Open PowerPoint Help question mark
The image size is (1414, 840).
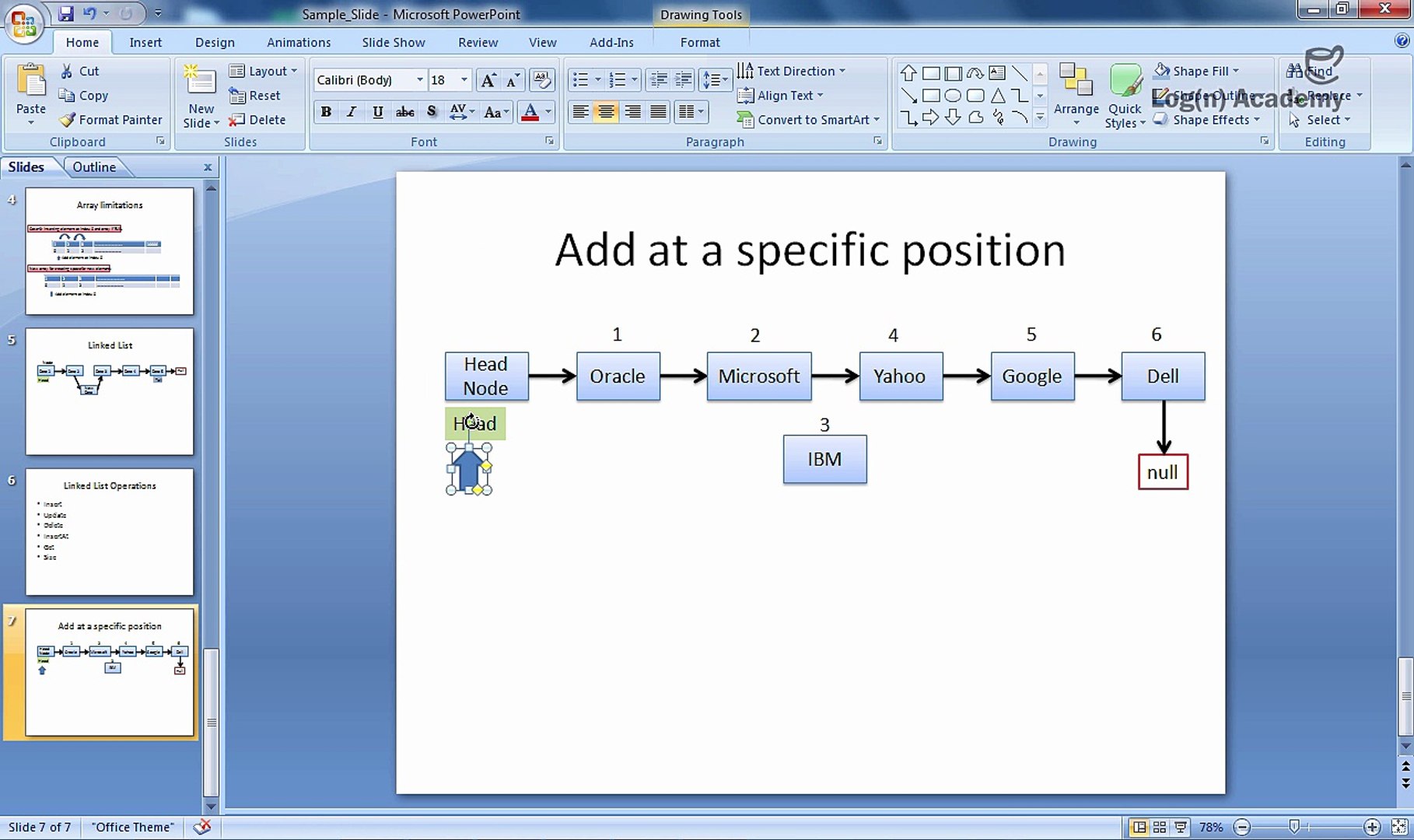coord(1402,41)
